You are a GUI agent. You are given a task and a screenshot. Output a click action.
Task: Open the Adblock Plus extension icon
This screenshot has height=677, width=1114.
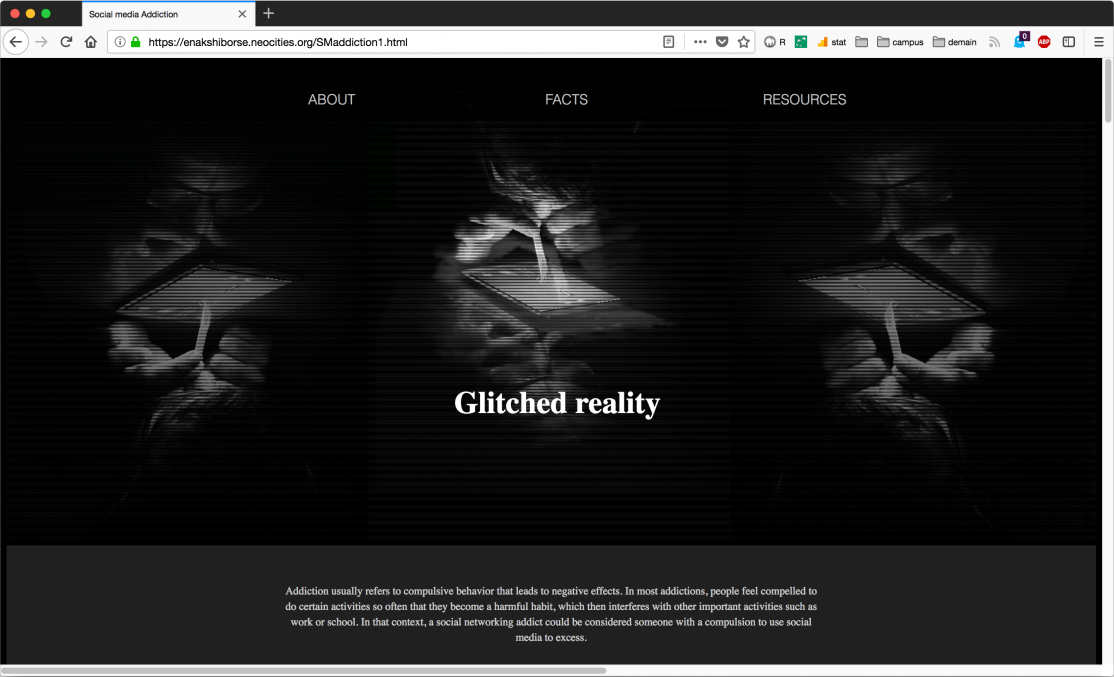[x=1044, y=42]
